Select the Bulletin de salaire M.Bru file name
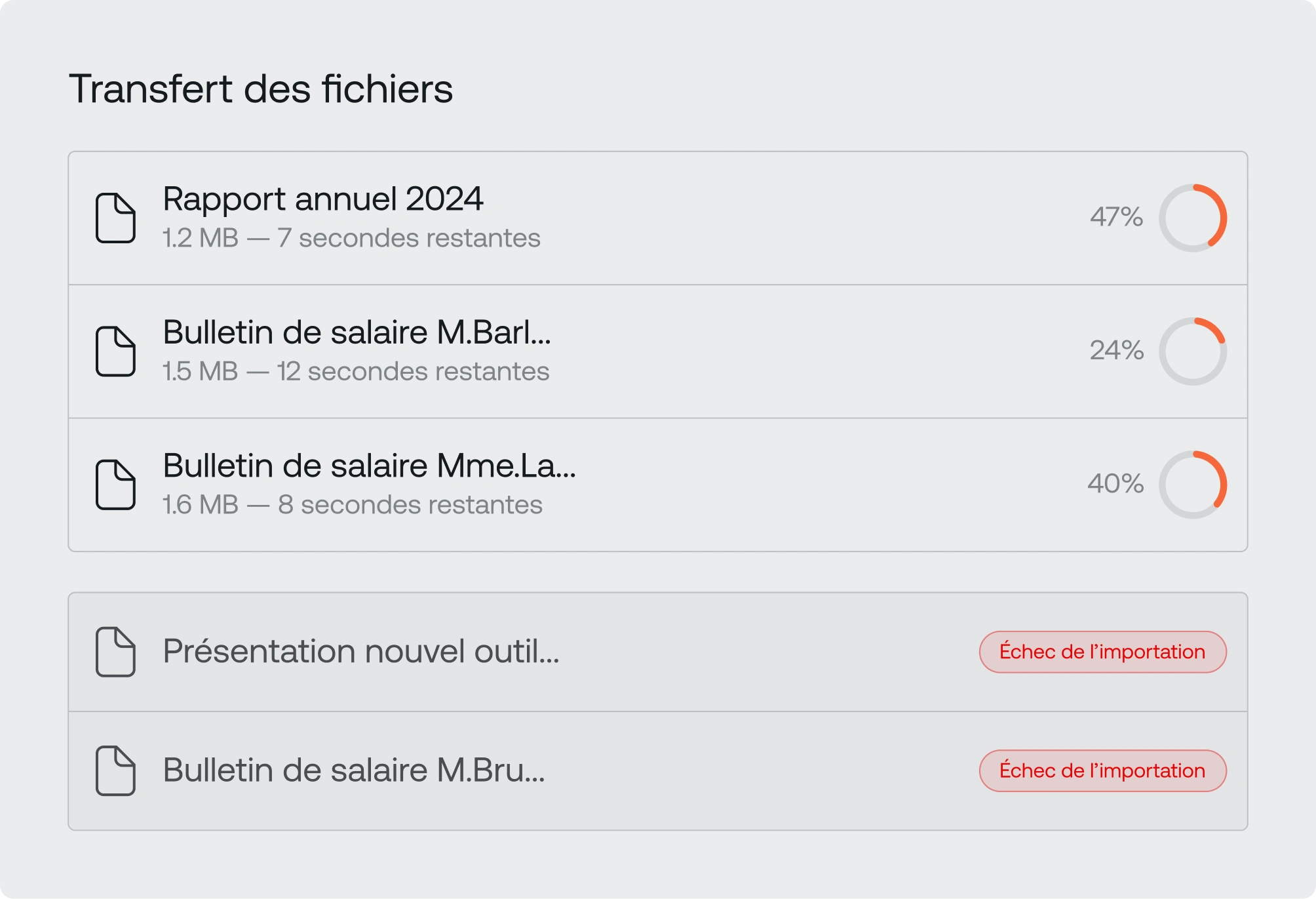 (x=354, y=770)
